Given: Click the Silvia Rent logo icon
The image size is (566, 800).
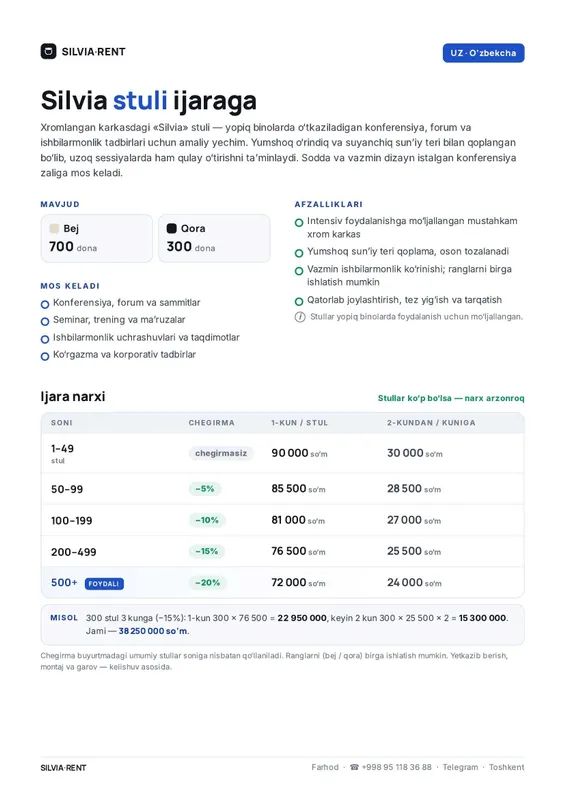Looking at the screenshot, I should coord(48,52).
